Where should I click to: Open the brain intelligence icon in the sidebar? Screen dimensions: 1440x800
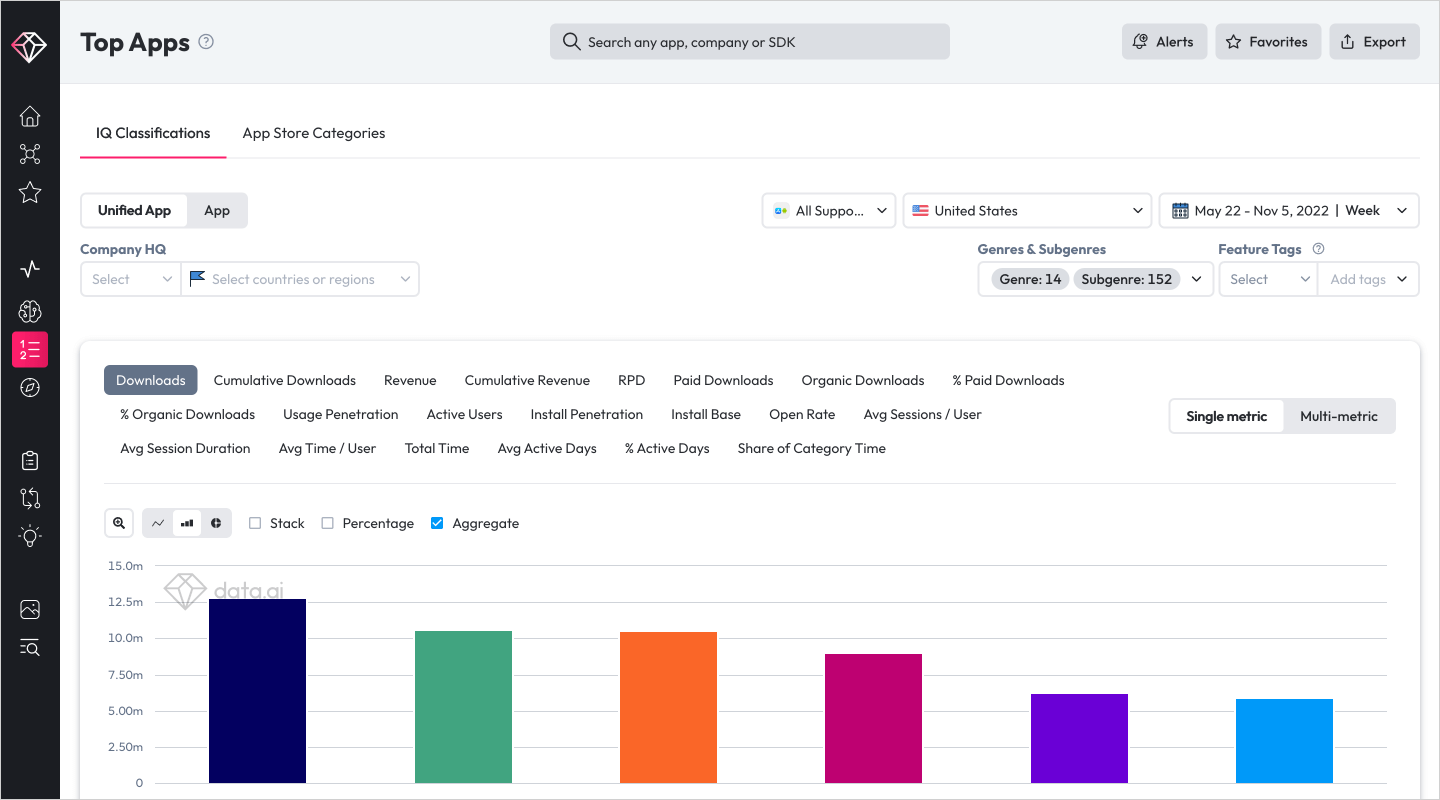(30, 311)
